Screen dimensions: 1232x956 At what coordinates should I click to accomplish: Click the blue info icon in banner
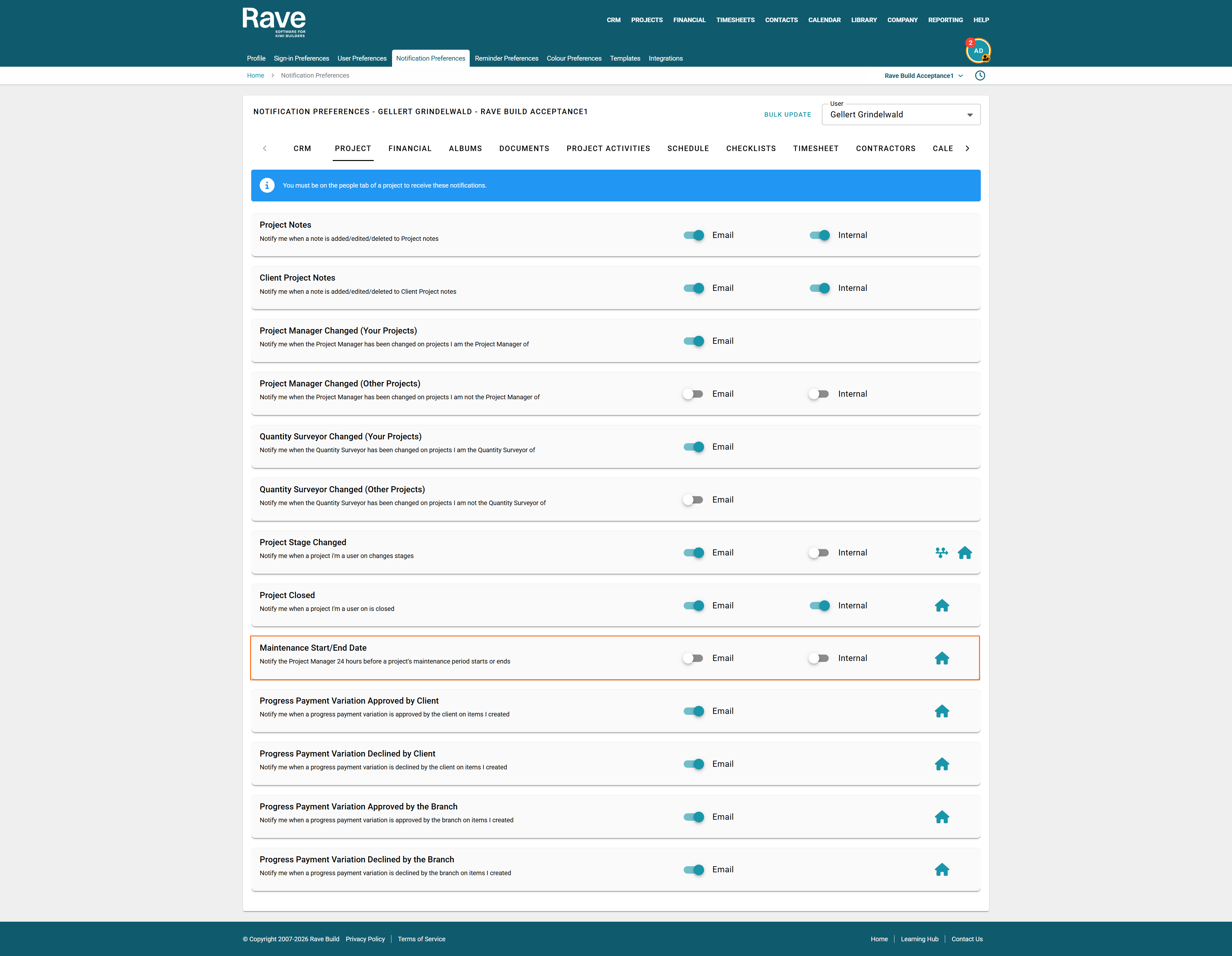pyautogui.click(x=267, y=186)
